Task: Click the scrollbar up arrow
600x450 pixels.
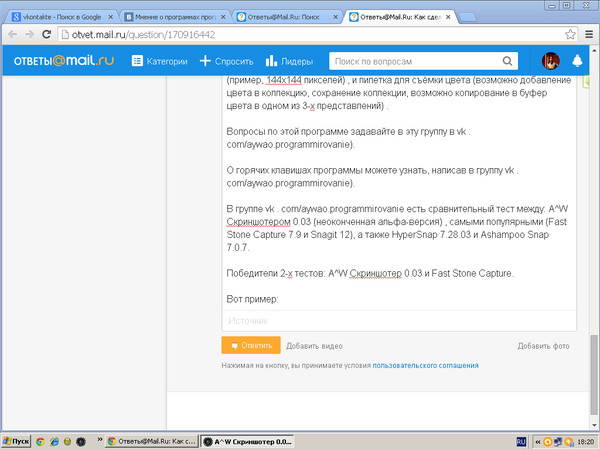Action: coord(594,50)
